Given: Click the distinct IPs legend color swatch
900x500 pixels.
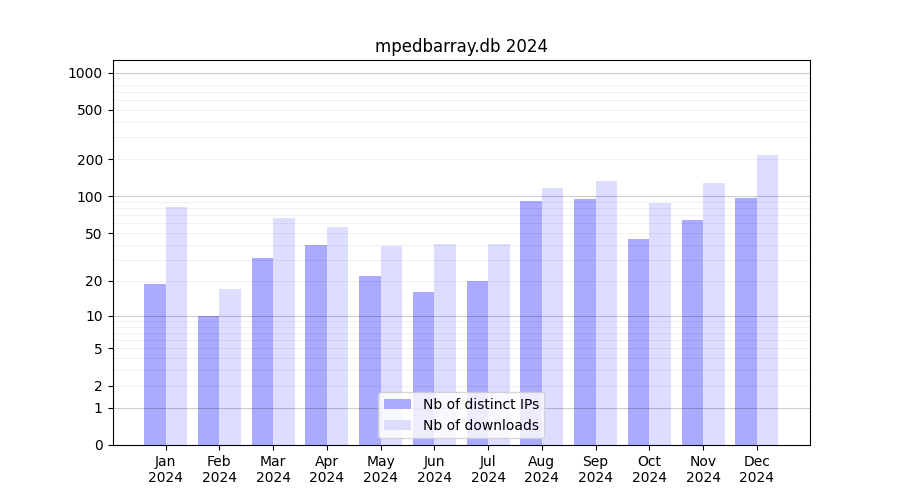Looking at the screenshot, I should tap(397, 404).
